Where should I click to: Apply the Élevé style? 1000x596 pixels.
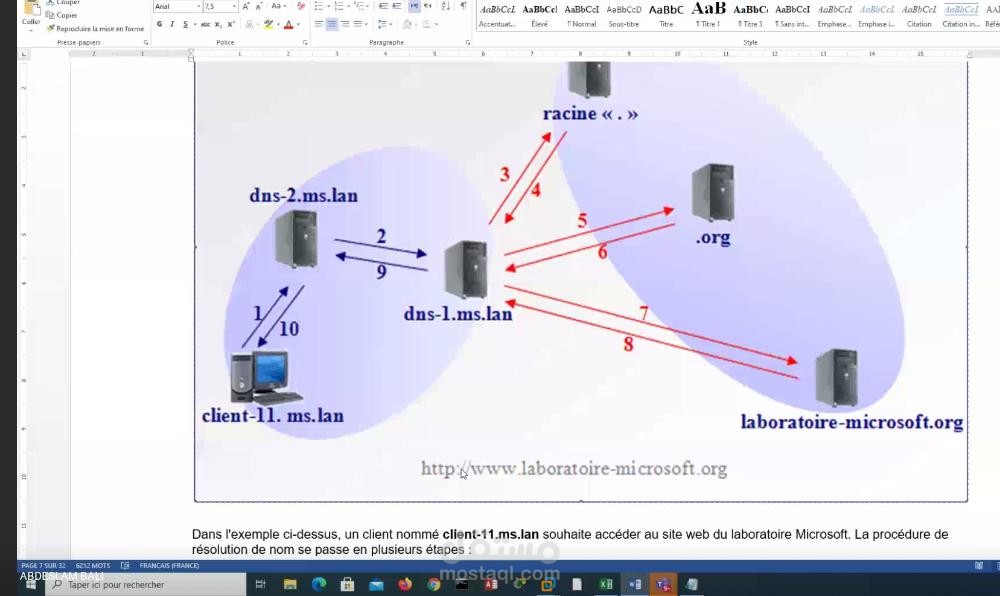click(x=540, y=15)
